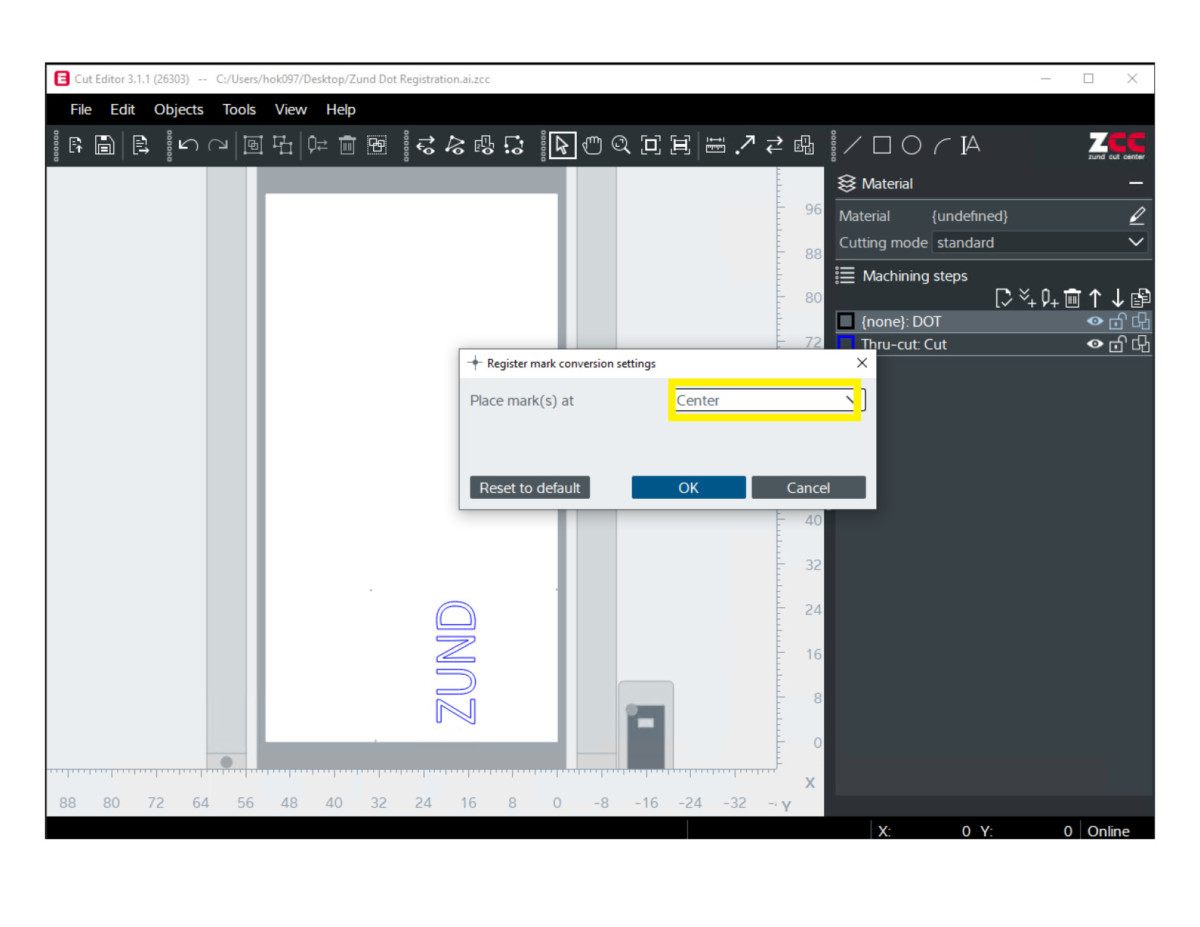Click the open/import file icon in toolbar
This screenshot has height=927, width=1200.
tap(76, 146)
